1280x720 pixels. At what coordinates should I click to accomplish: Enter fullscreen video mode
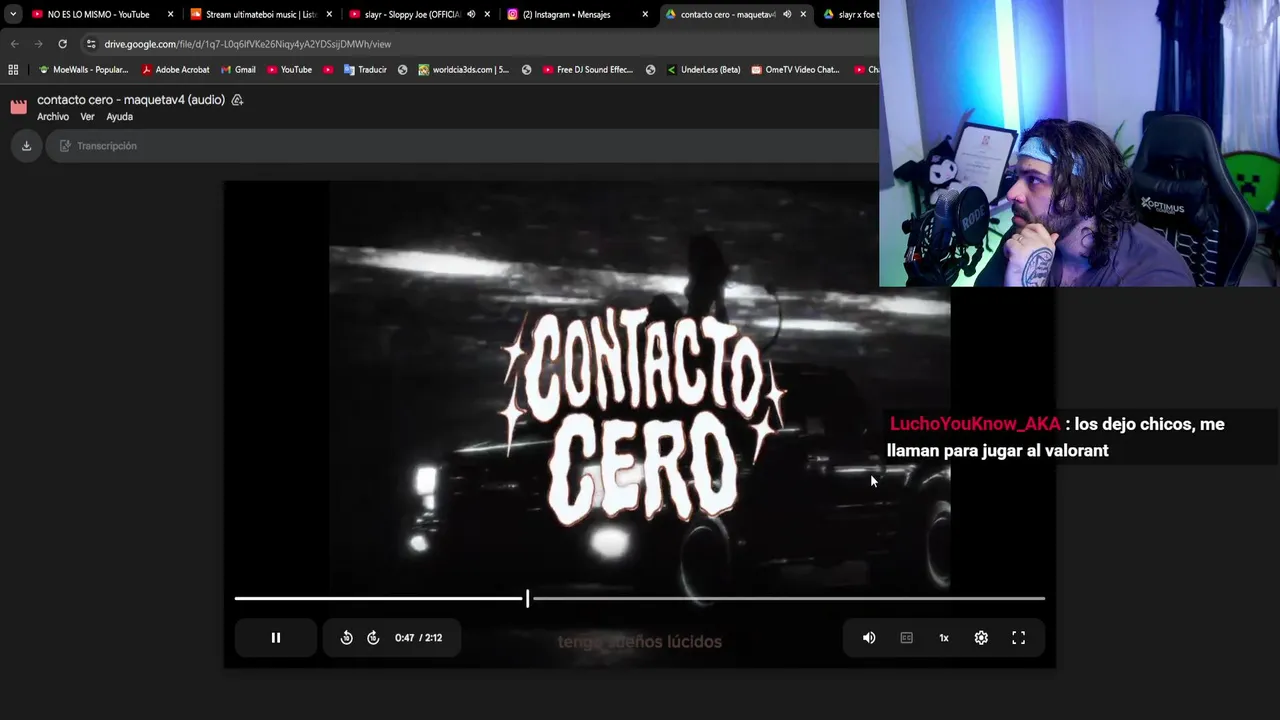click(x=1018, y=638)
